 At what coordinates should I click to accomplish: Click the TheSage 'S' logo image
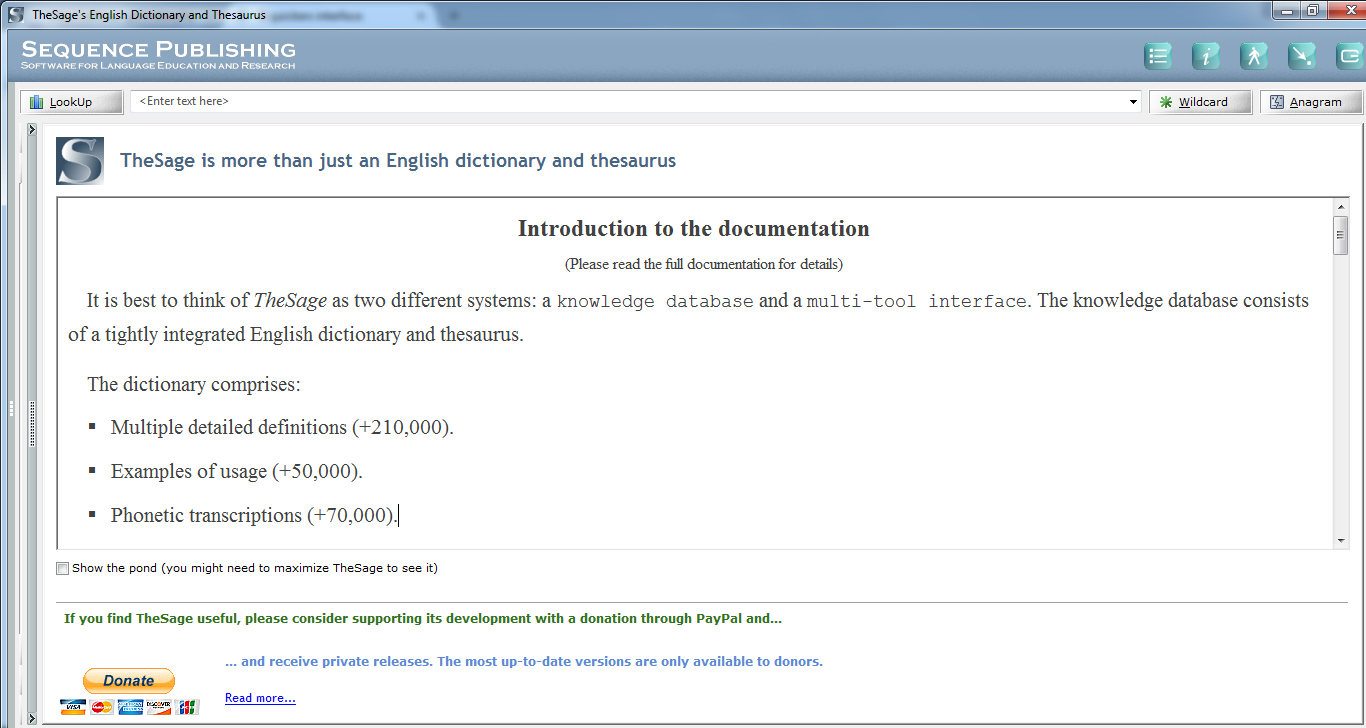coord(80,161)
